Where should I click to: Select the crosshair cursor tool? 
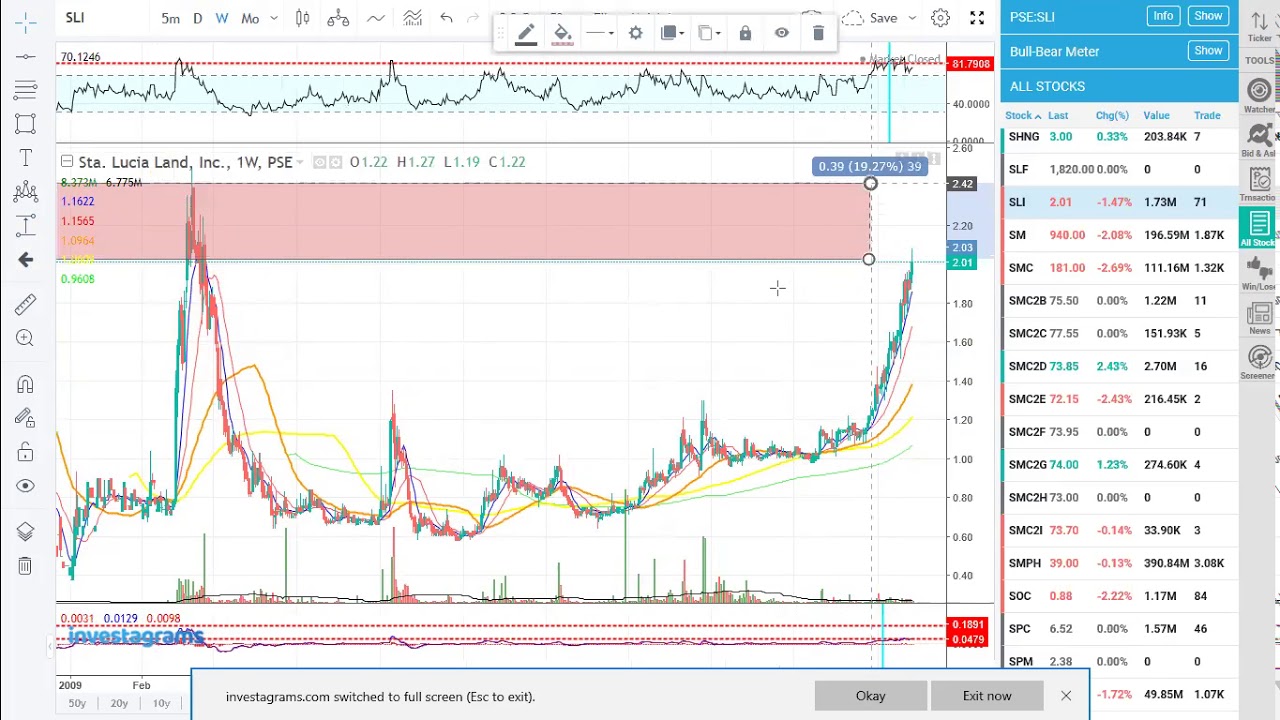point(26,21)
